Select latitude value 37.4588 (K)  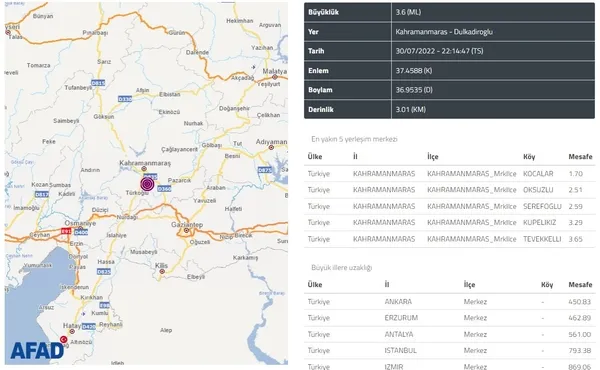point(414,71)
